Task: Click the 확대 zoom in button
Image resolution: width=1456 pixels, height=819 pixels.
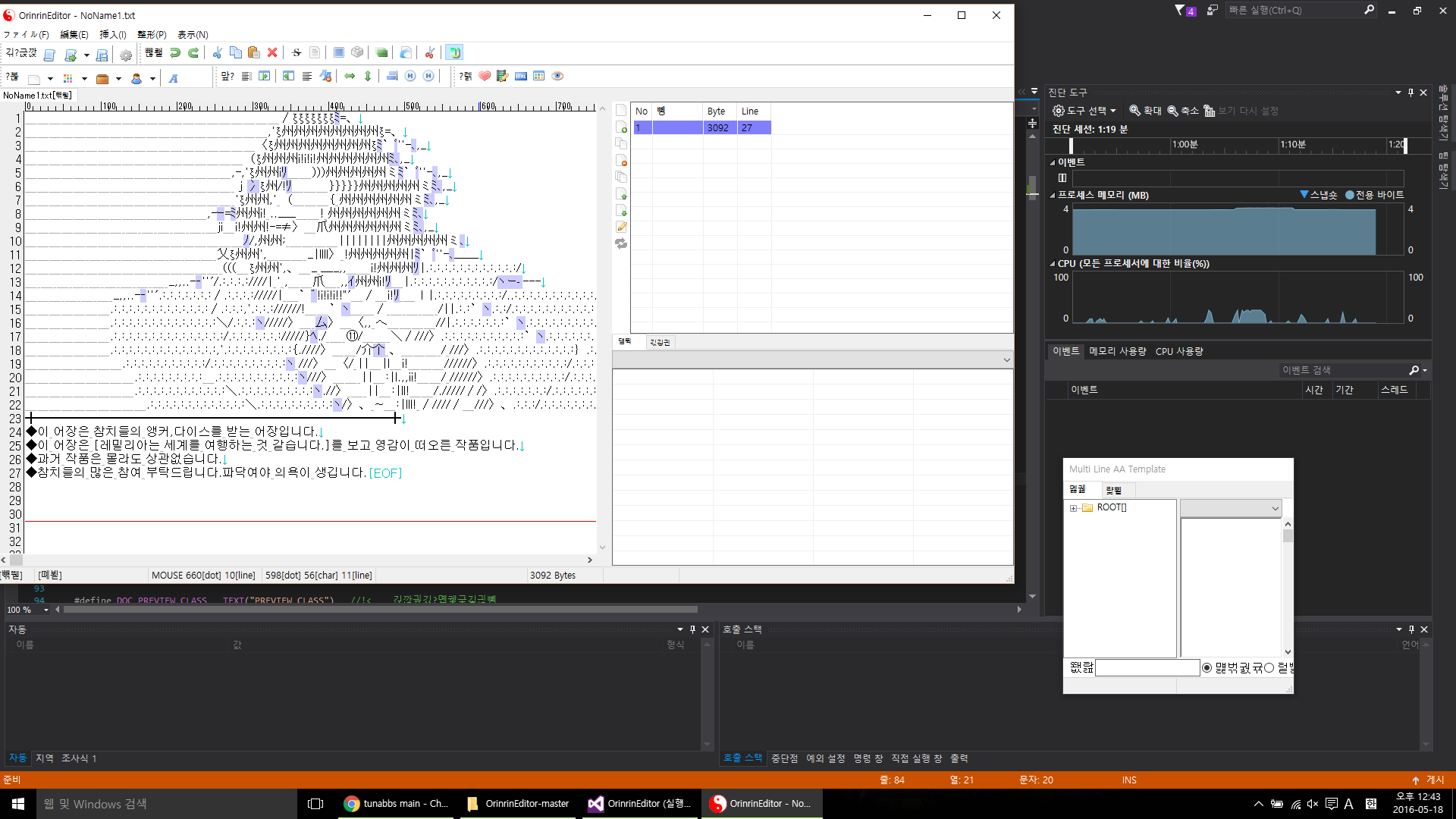Action: tap(1145, 111)
